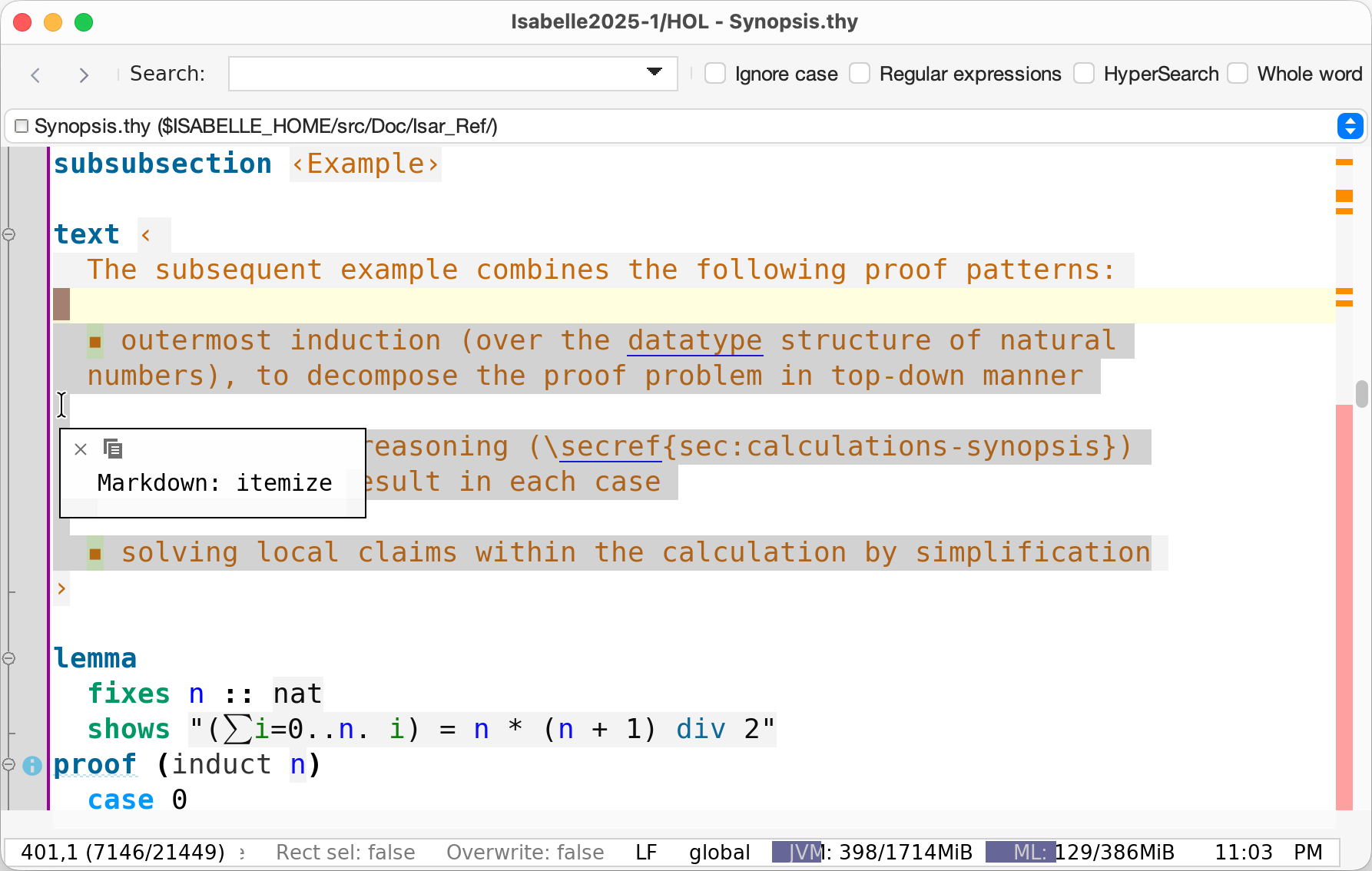Click the orange marker at top of overview
The image size is (1372, 871).
[1344, 162]
